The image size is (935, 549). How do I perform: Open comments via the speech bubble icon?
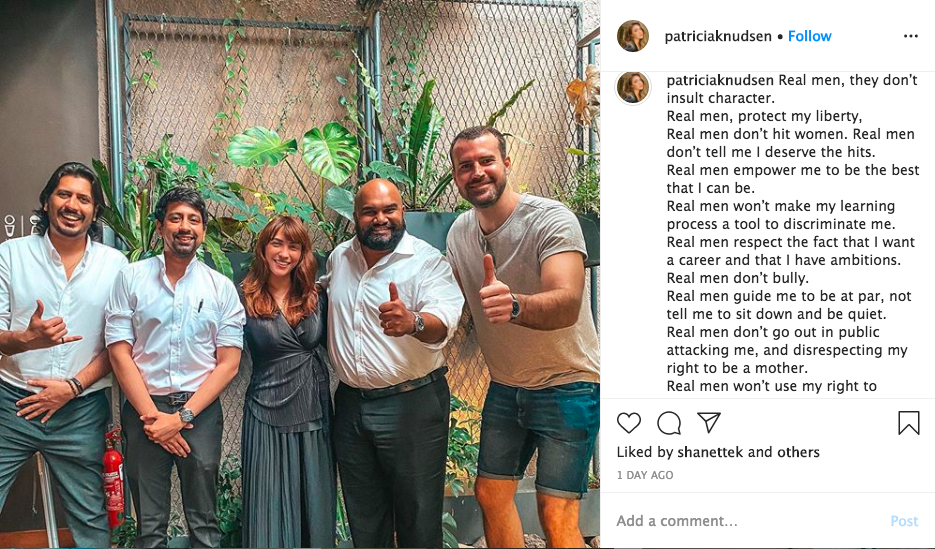pos(669,423)
